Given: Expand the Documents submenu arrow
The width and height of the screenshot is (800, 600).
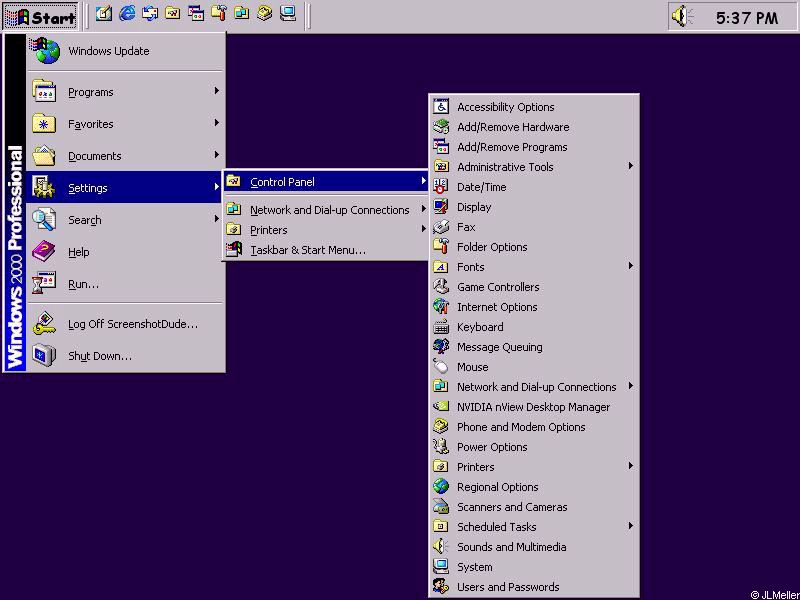Looking at the screenshot, I should tap(217, 155).
